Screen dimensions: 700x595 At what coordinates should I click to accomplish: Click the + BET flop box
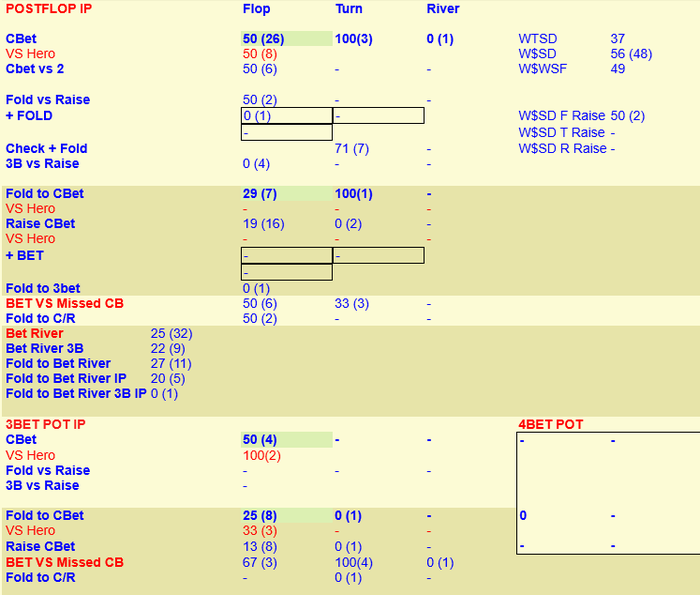point(287,255)
